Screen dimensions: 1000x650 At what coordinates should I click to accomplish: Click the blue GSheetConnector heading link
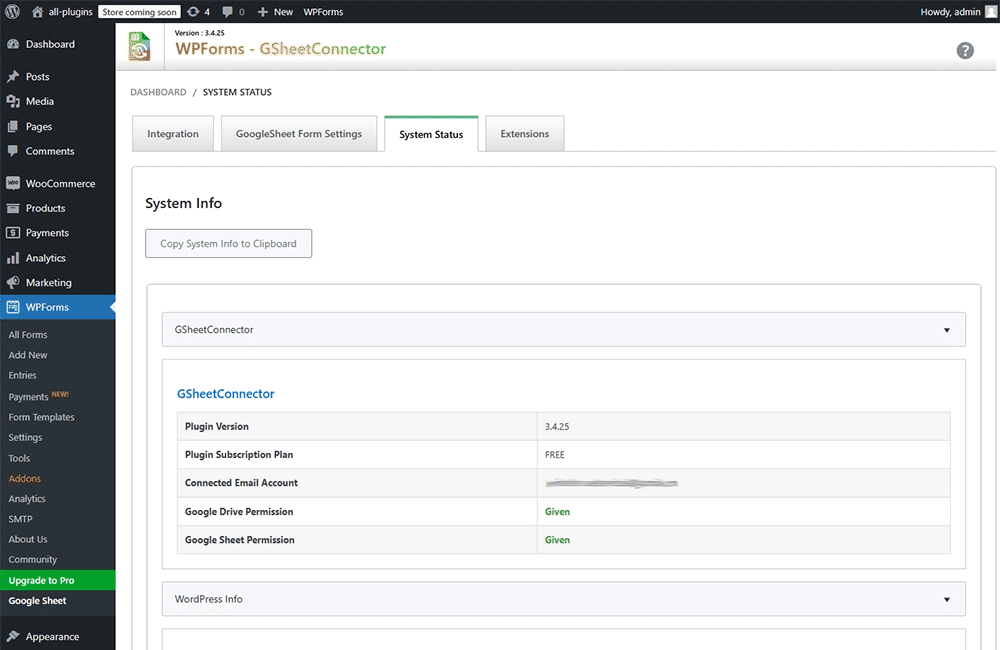coord(226,394)
